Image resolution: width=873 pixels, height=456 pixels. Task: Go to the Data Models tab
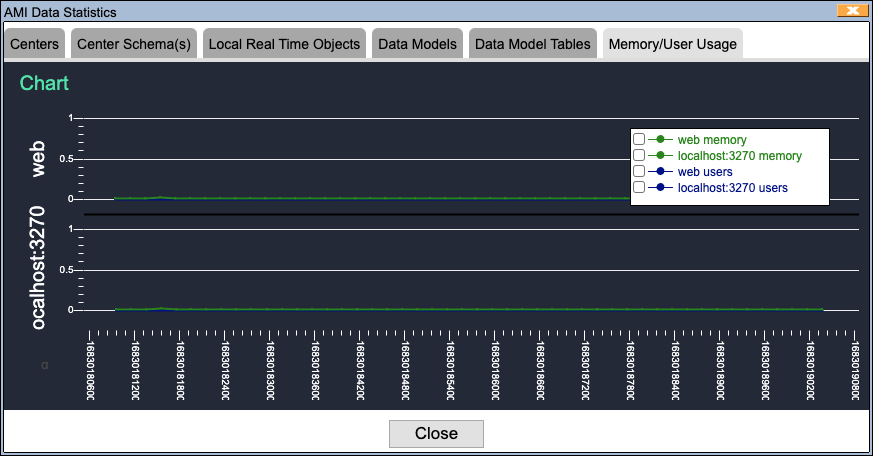tap(417, 44)
